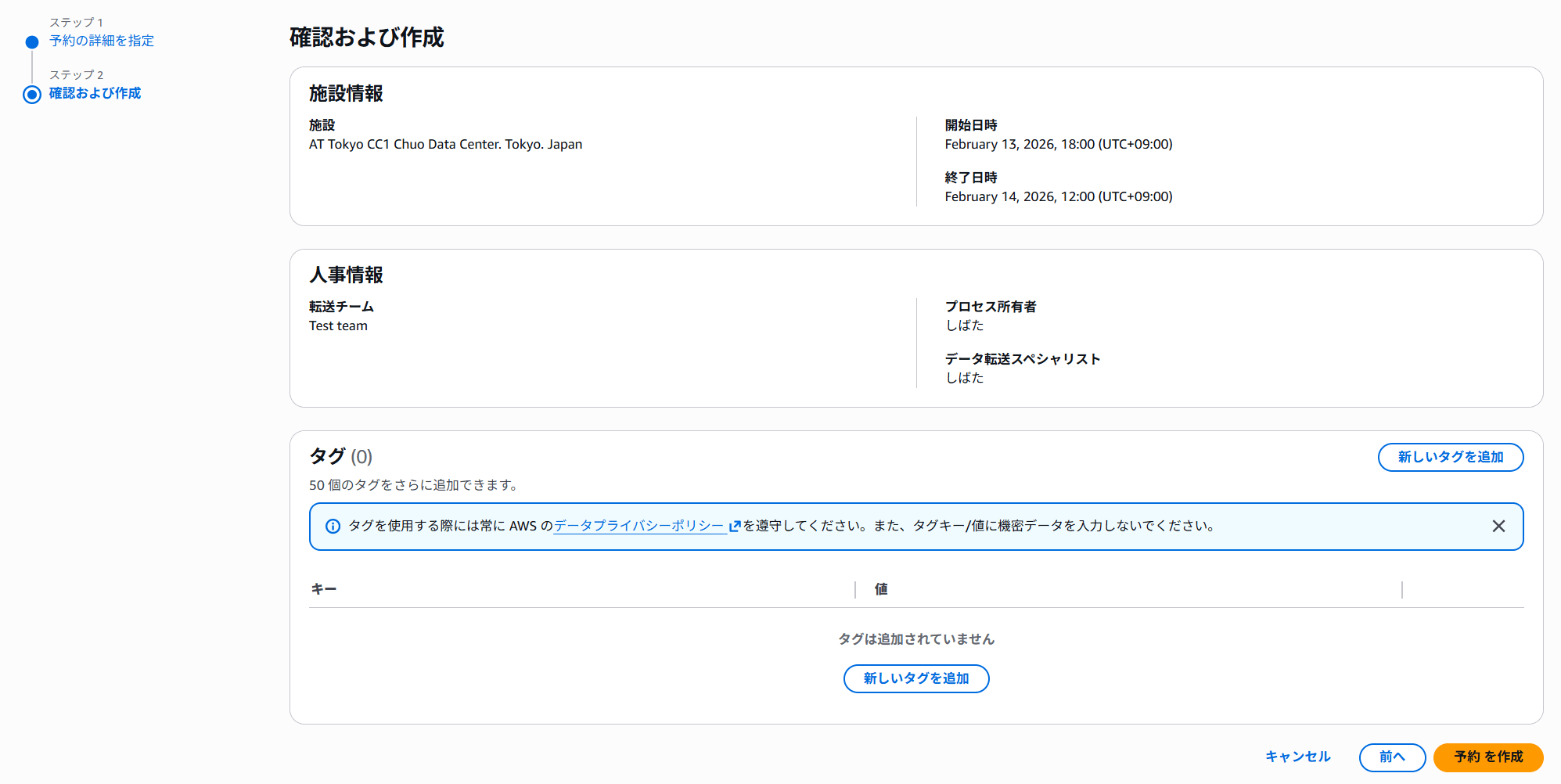Viewport: 1561px width, 784px height.
Task: Click the 施設情報 section heading
Action: 347,93
